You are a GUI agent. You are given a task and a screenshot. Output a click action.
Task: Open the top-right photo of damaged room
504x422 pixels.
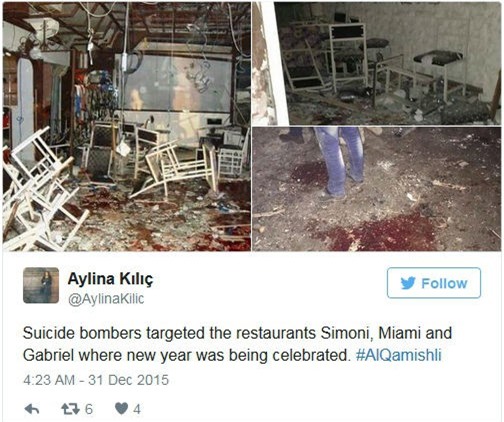tap(377, 64)
